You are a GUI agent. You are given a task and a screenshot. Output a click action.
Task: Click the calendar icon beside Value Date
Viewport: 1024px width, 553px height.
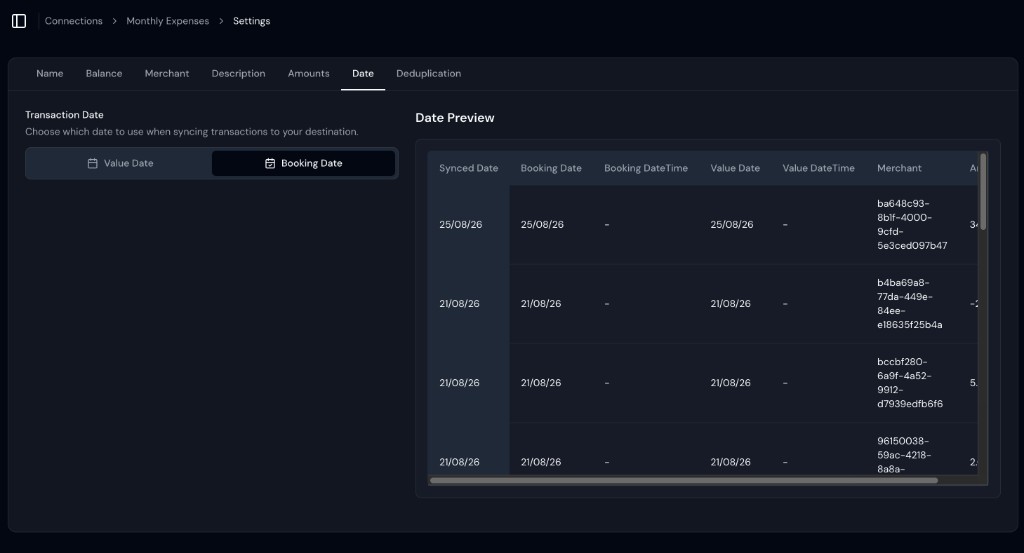tap(93, 163)
